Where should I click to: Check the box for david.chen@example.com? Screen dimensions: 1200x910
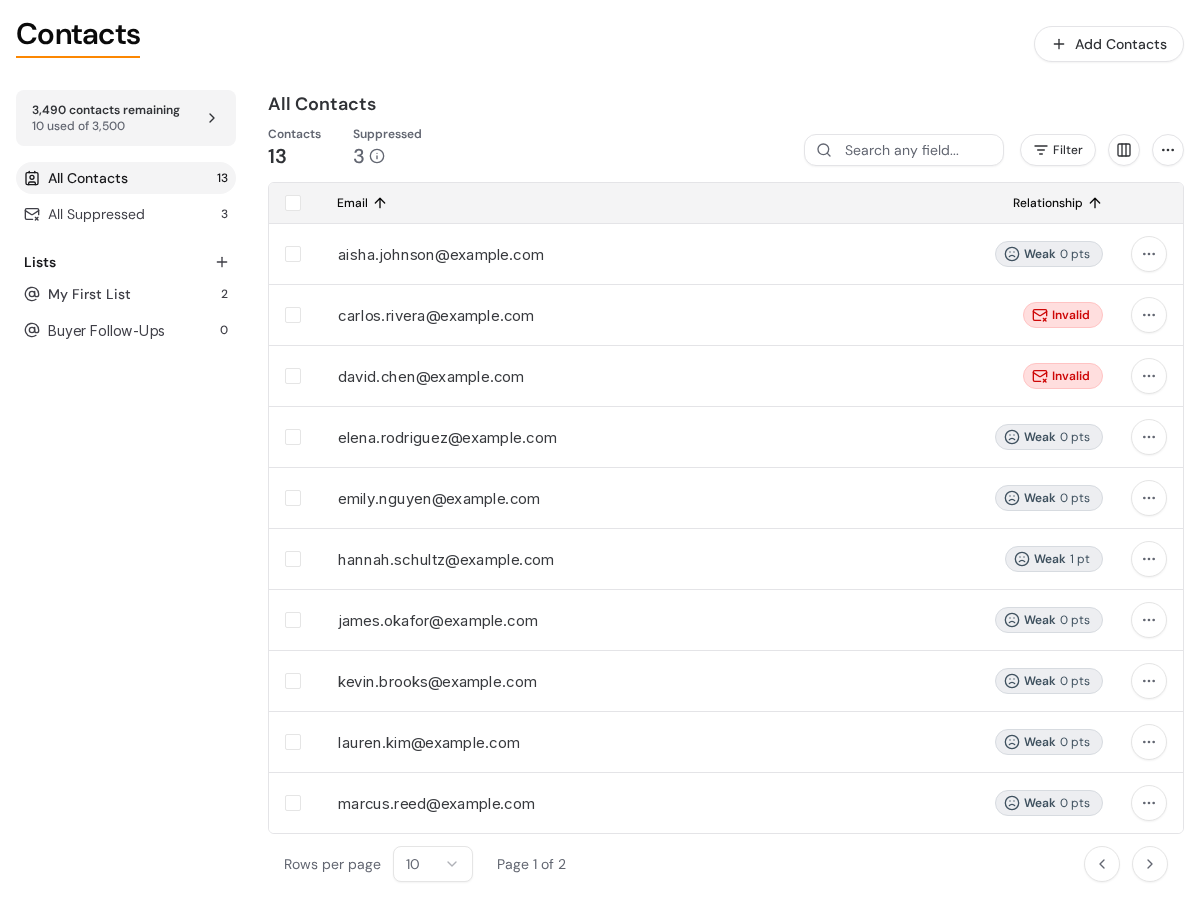[x=293, y=376]
